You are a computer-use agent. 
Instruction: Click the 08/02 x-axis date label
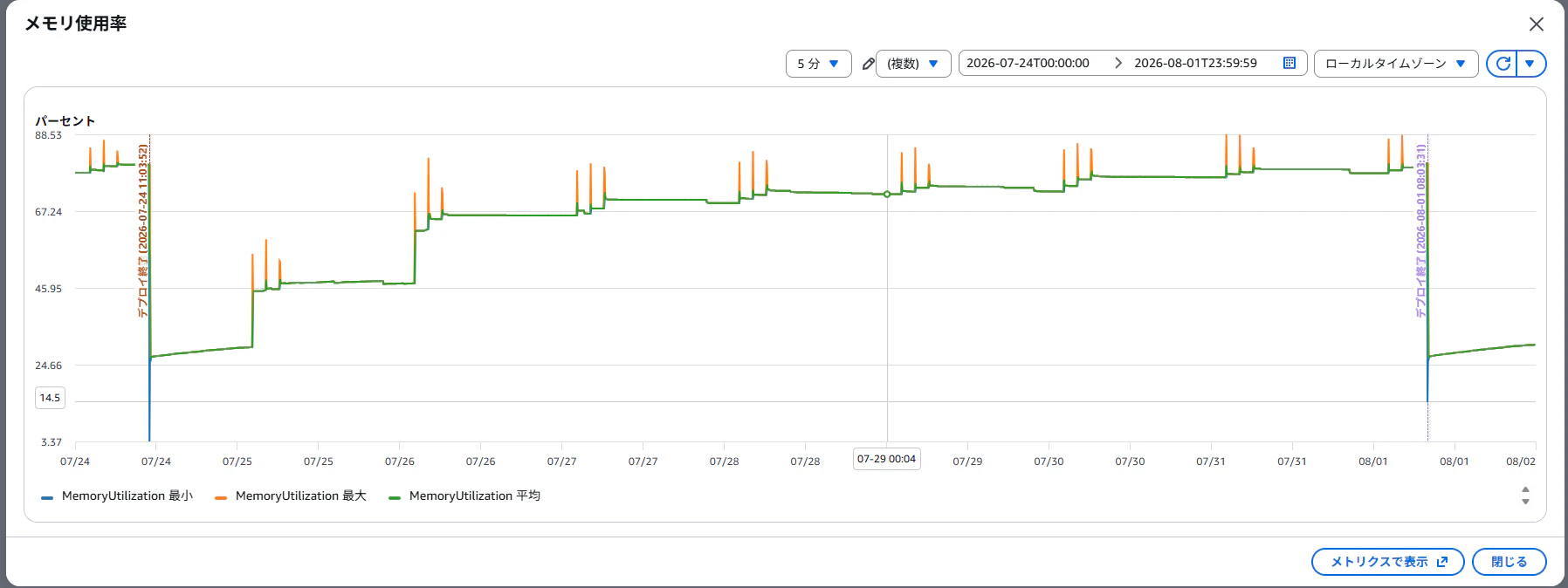[x=1520, y=462]
